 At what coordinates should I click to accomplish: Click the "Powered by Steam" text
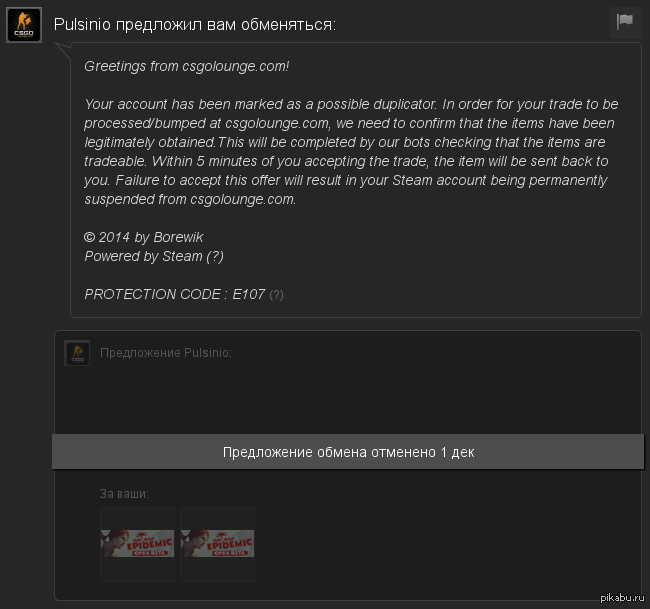[143, 256]
